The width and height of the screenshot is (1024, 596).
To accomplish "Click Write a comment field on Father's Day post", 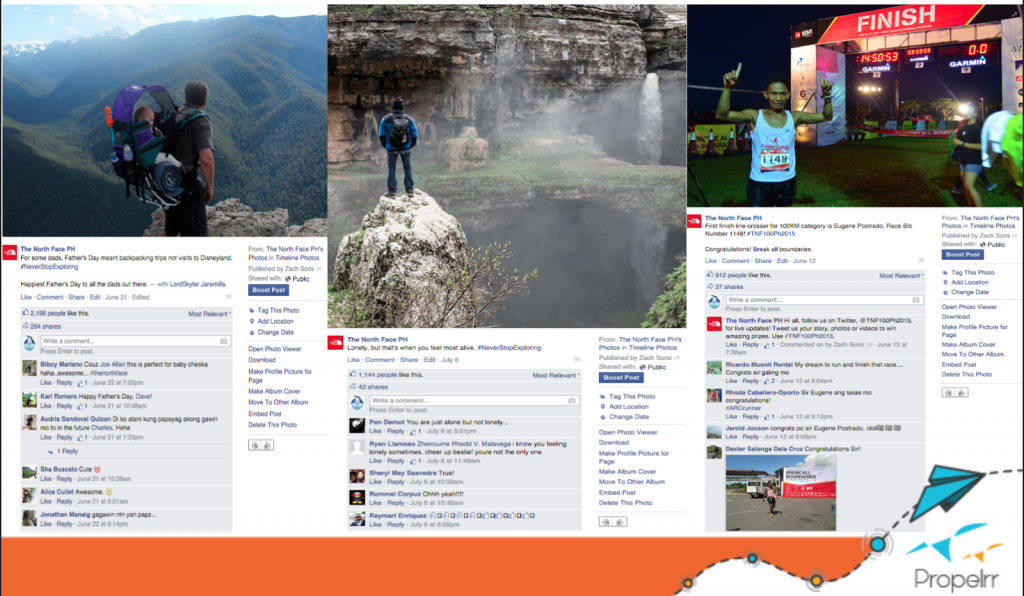I will coord(135,341).
